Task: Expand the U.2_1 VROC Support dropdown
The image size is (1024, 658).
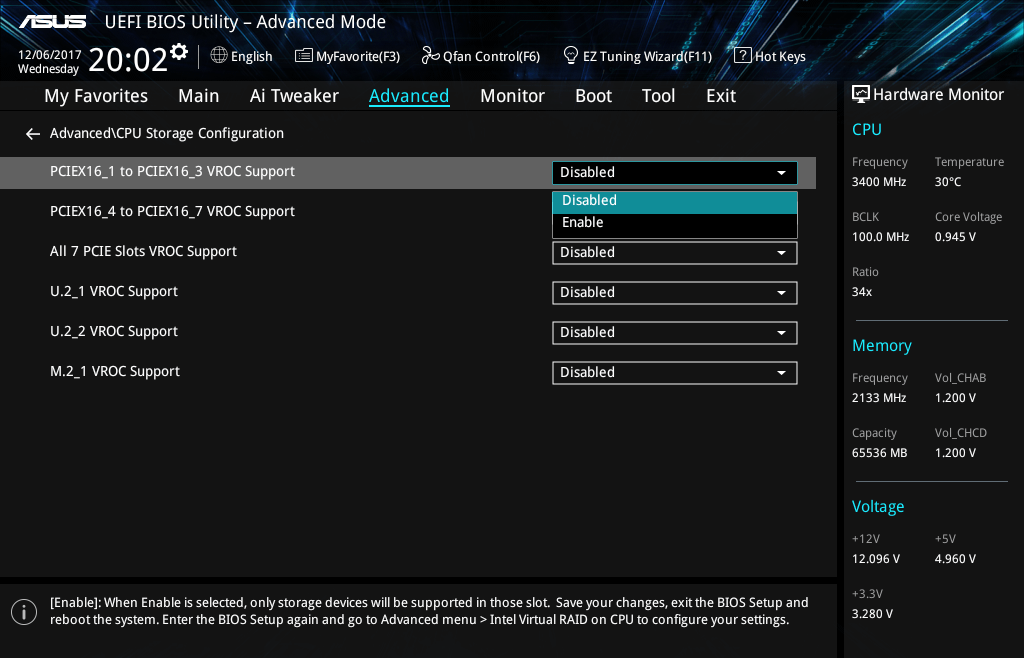Action: (x=674, y=293)
